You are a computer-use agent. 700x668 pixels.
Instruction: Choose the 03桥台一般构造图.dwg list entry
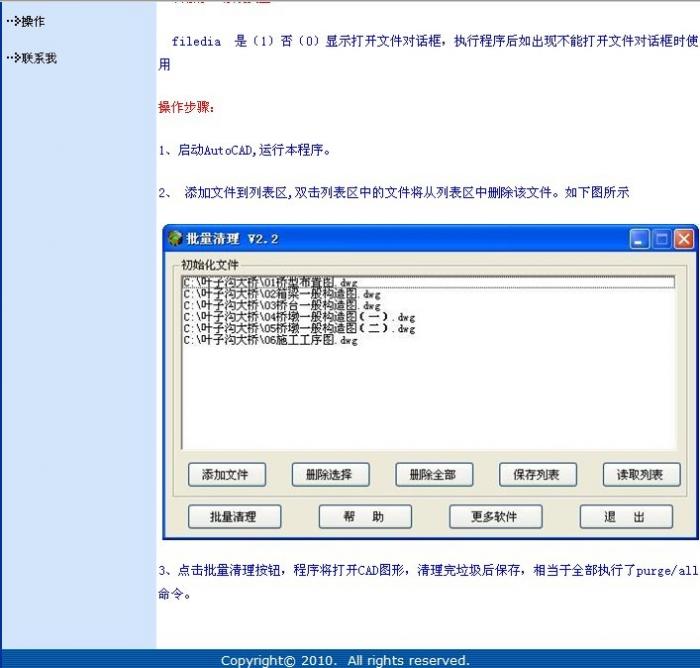click(x=282, y=306)
